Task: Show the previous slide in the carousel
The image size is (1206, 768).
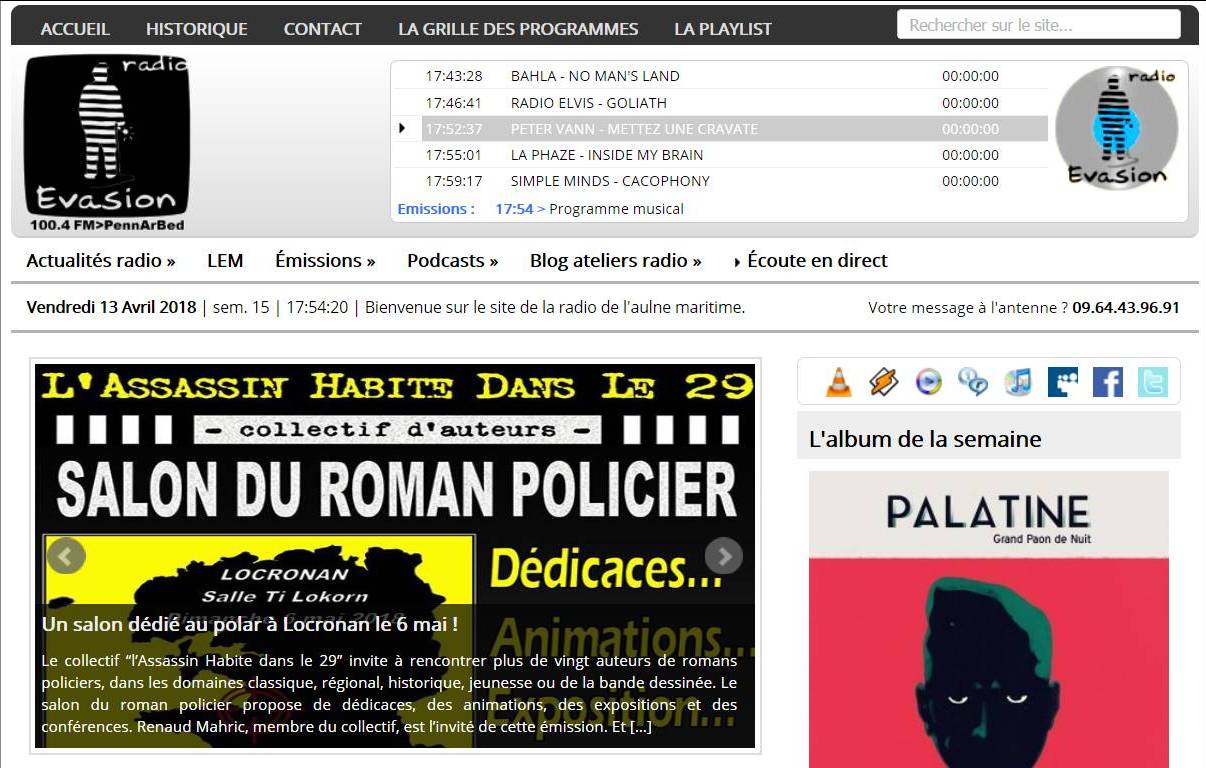Action: tap(66, 556)
